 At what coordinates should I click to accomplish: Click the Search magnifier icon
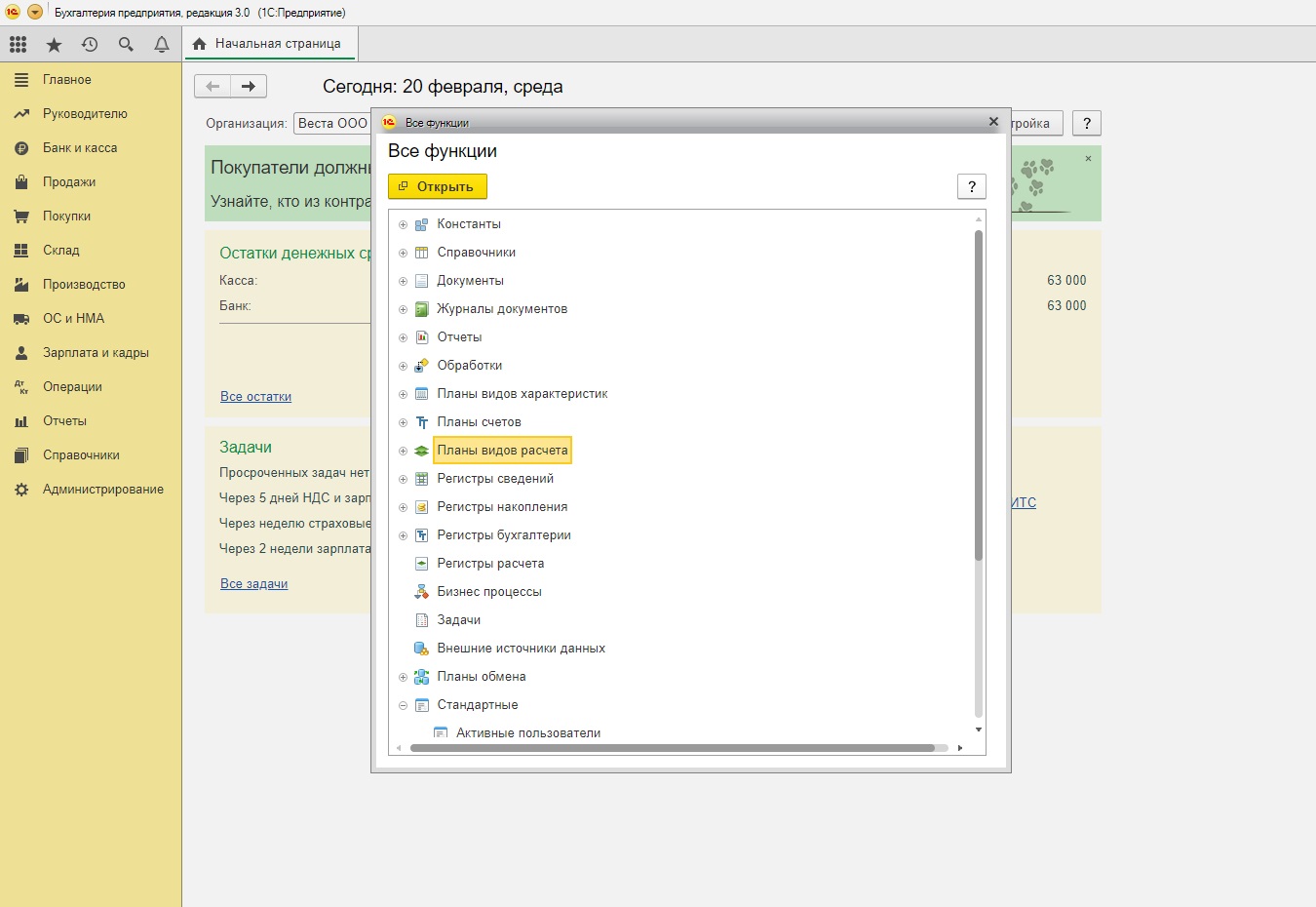(126, 44)
